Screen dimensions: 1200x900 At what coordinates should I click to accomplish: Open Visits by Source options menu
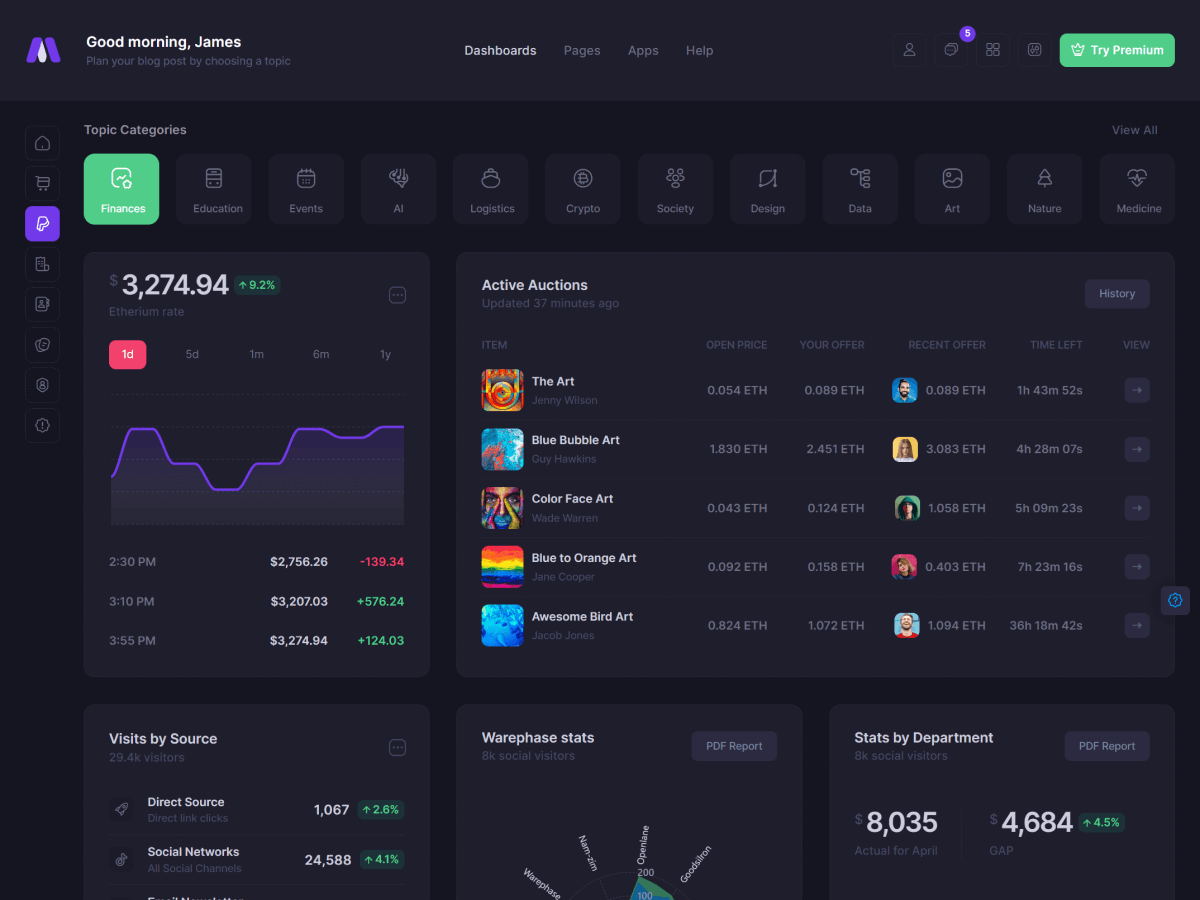pos(397,748)
